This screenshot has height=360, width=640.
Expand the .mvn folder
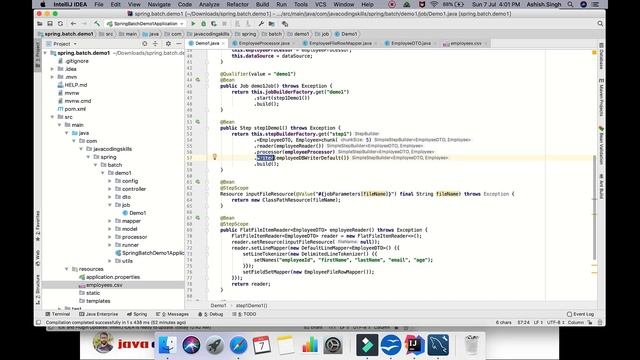point(52,77)
